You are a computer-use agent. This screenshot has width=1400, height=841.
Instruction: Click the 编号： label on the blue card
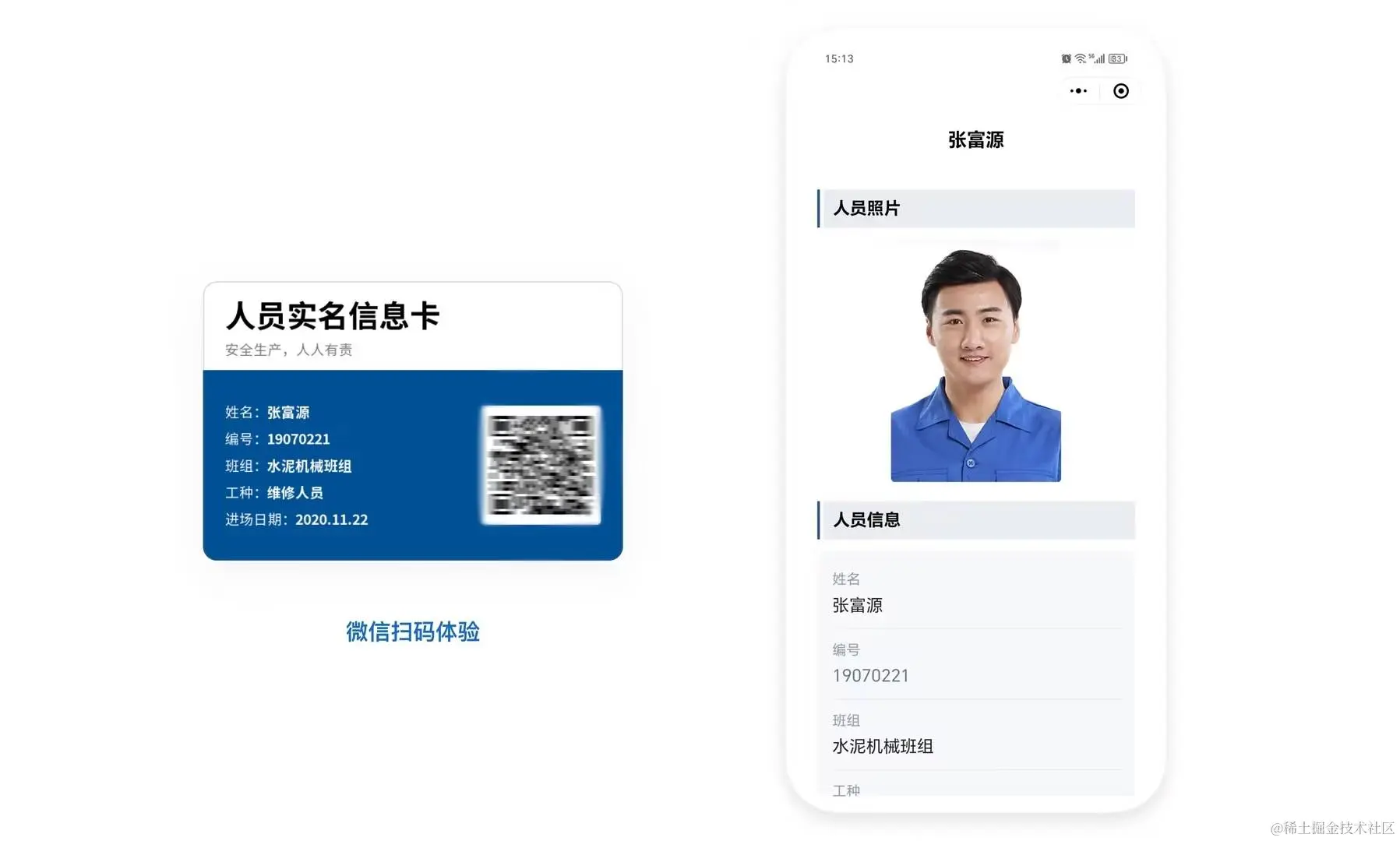(244, 439)
